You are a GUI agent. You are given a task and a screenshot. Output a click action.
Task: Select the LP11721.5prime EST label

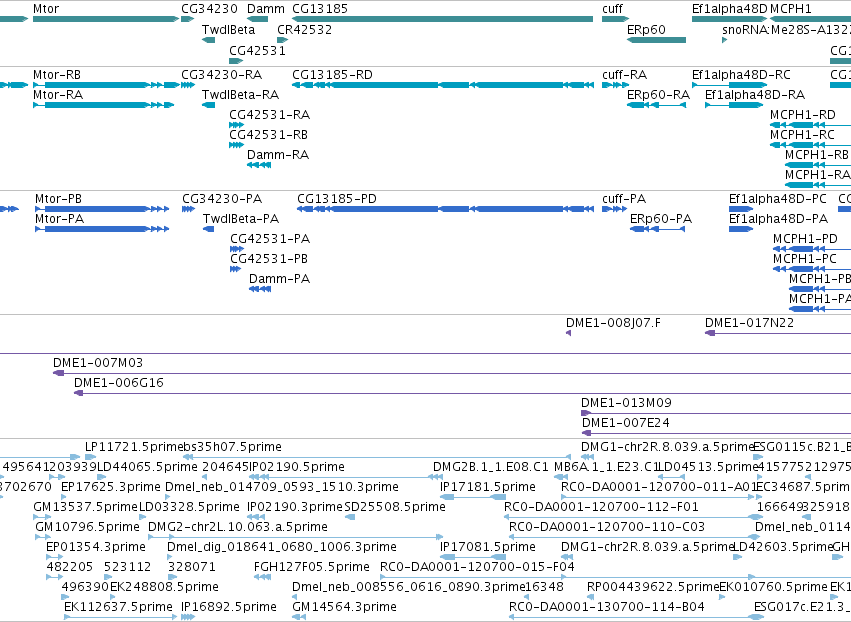coord(134,447)
